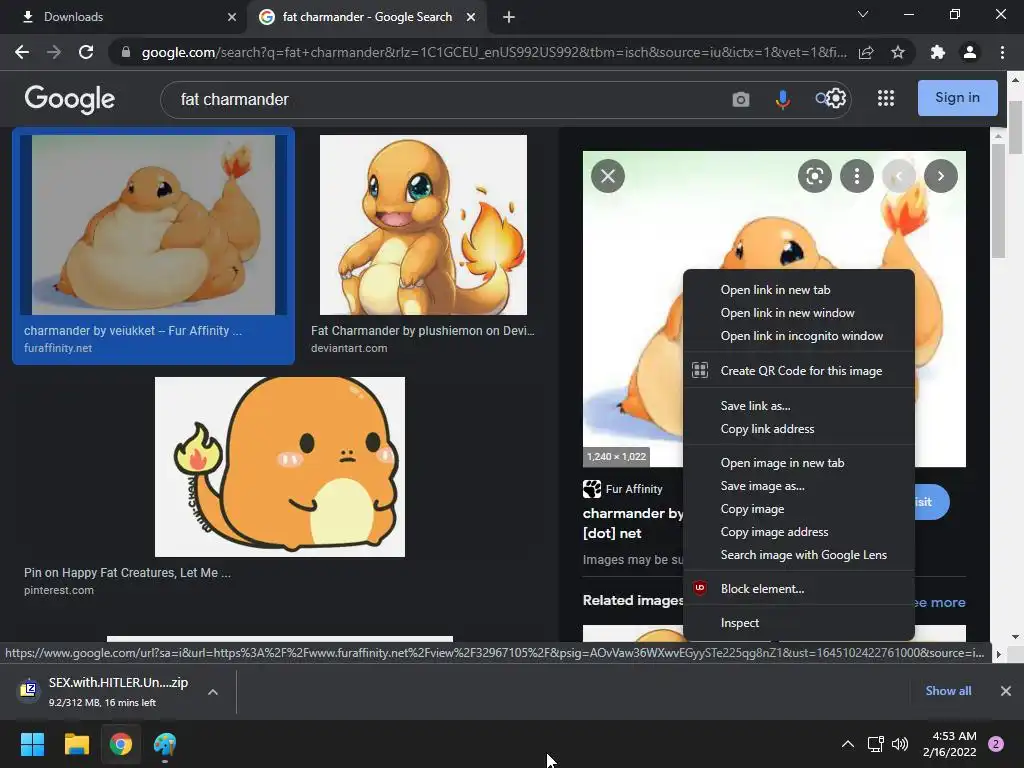Viewport: 1024px width, 768px height.
Task: Select deviantart Fat Charmander thumbnail
Action: pyautogui.click(x=423, y=225)
